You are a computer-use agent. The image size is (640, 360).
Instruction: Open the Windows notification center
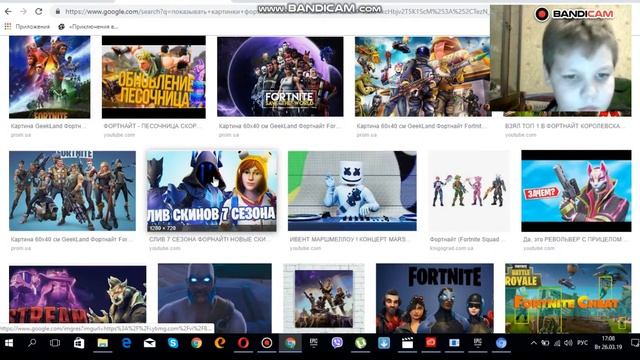(634, 343)
